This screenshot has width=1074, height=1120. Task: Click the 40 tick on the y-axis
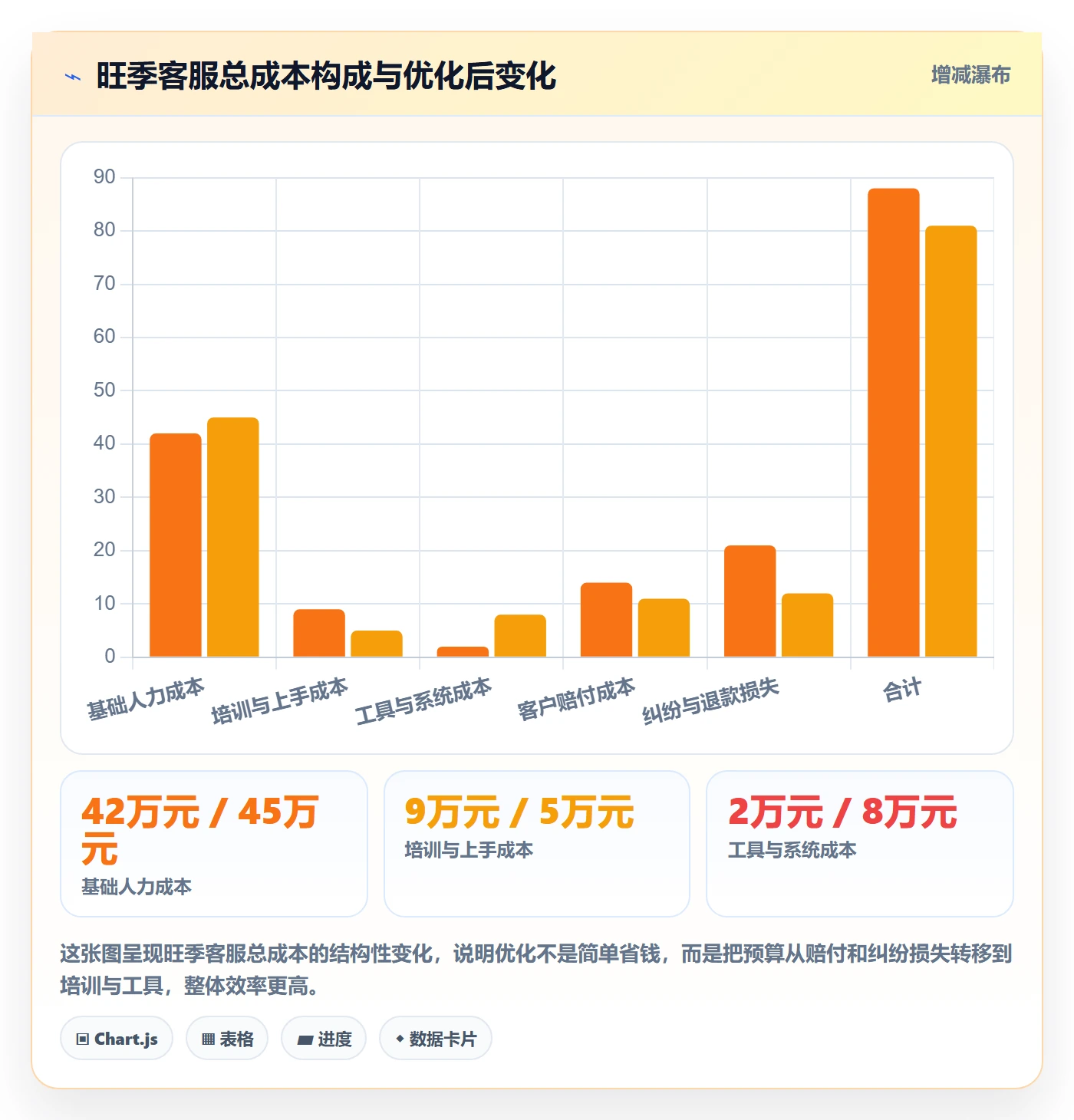pyautogui.click(x=104, y=443)
